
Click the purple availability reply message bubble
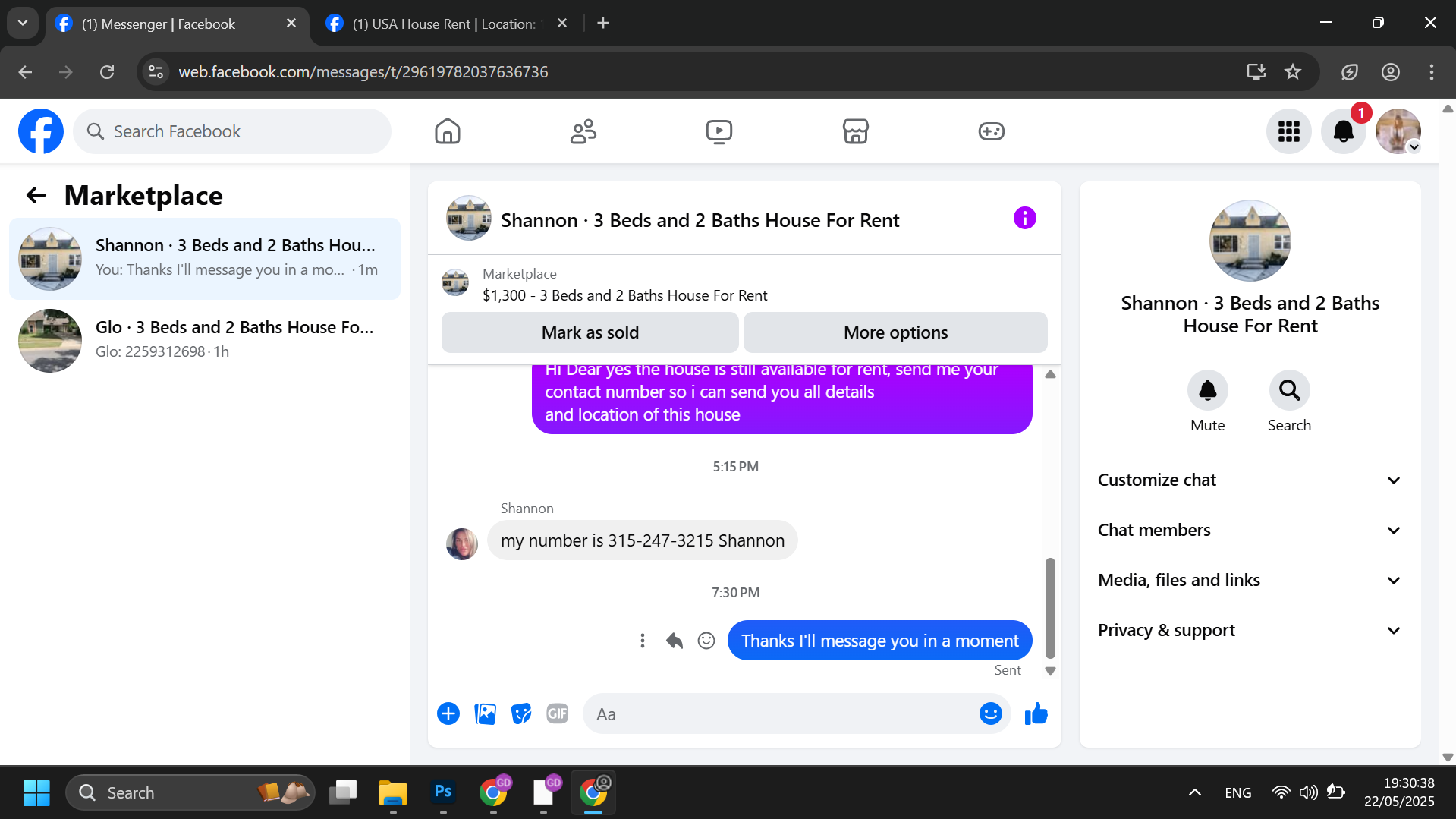pos(781,399)
